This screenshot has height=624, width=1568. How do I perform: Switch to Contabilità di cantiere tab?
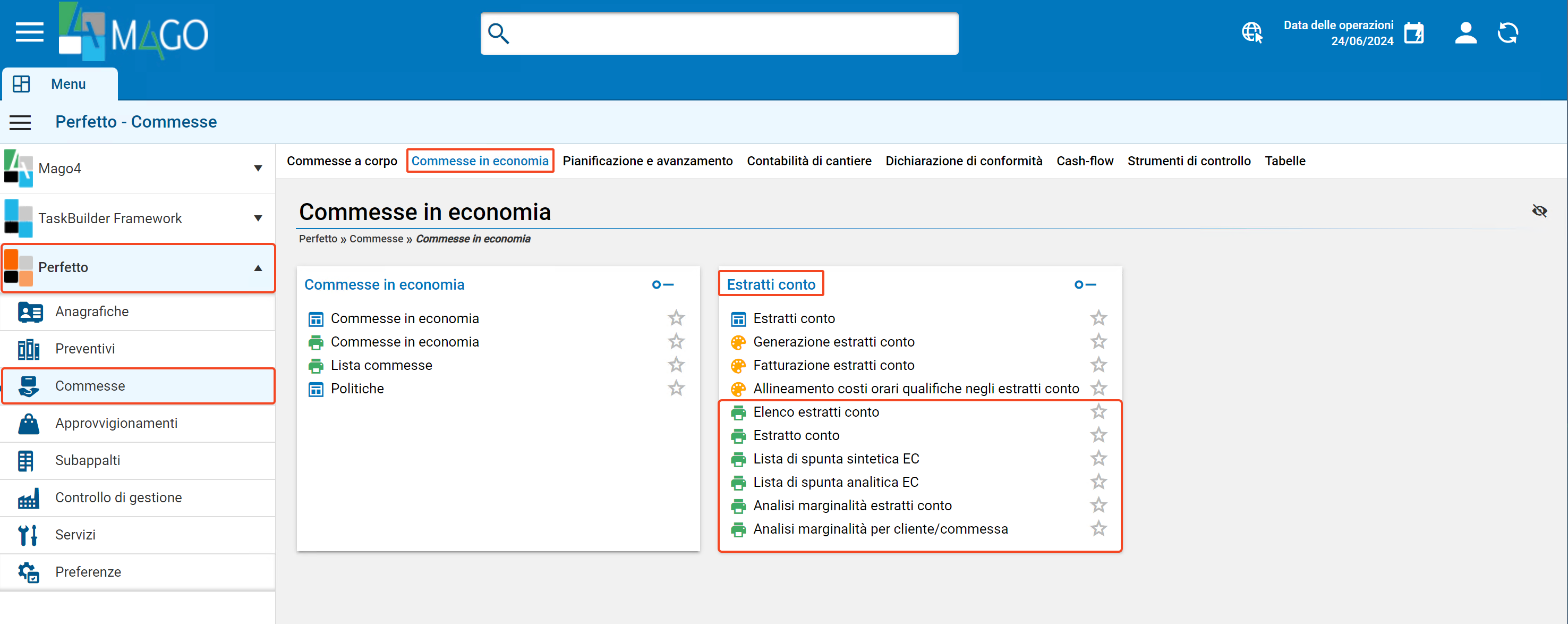coord(809,162)
